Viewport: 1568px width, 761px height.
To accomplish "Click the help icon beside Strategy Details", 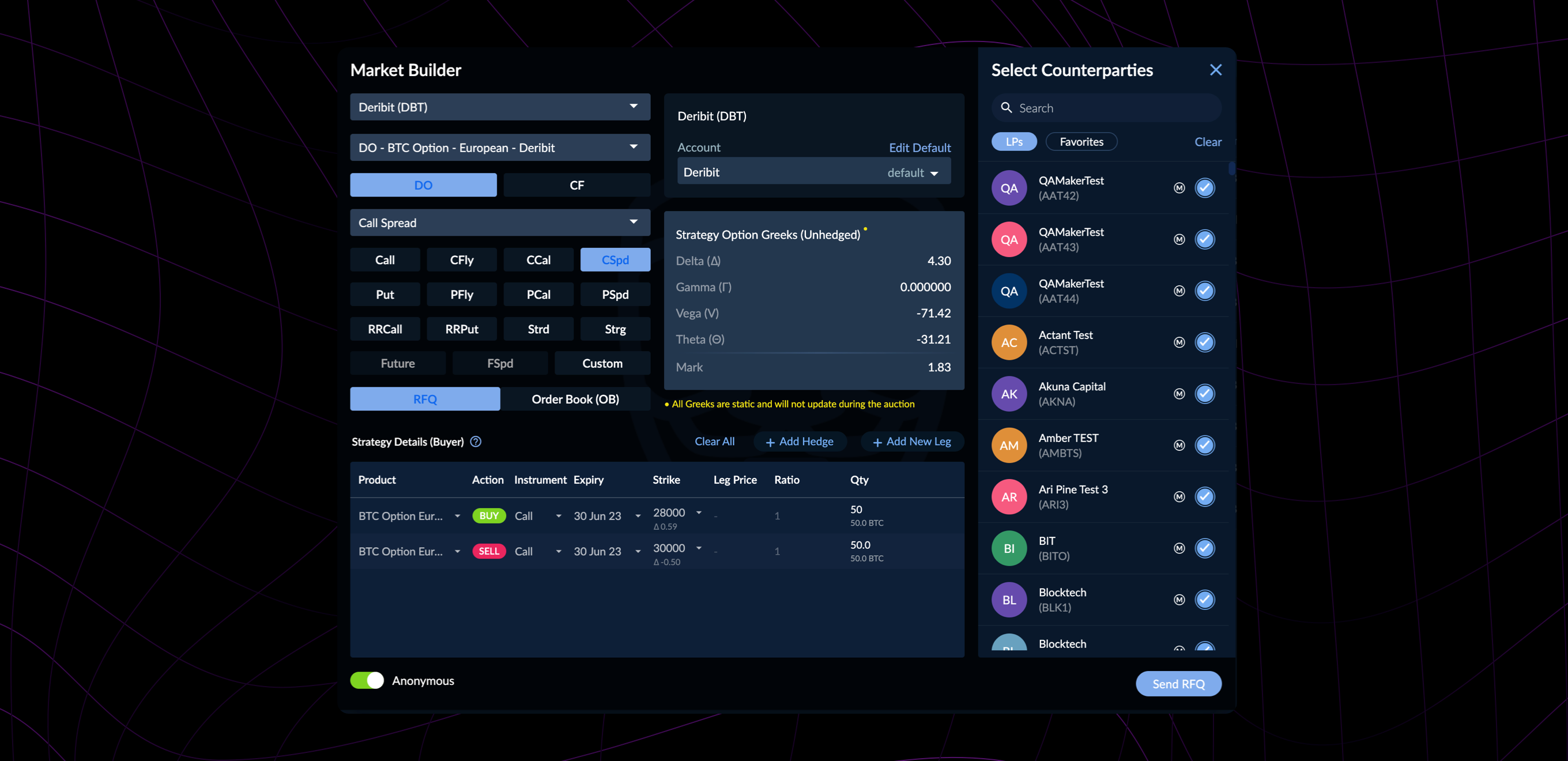I will point(476,442).
